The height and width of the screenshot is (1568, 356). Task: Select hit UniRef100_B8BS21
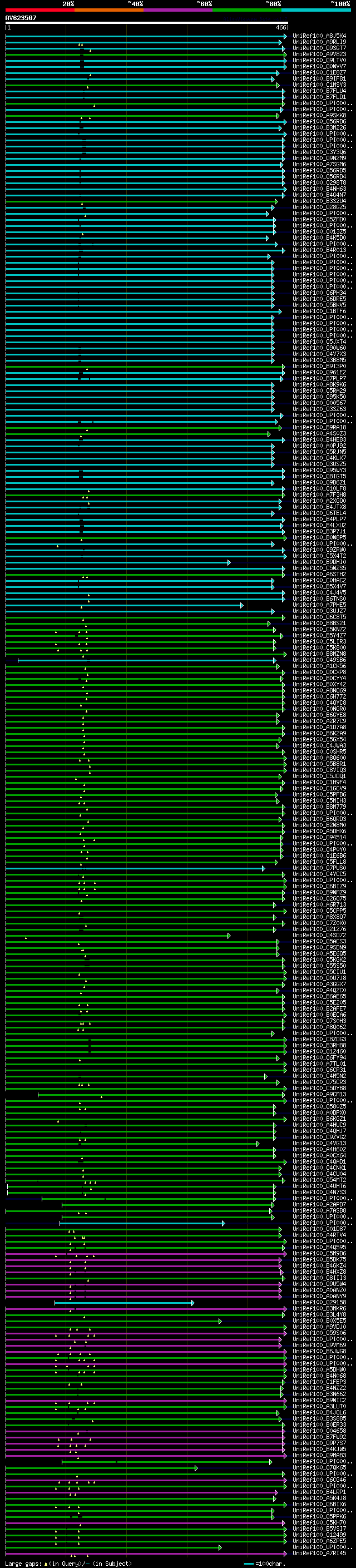click(x=319, y=624)
